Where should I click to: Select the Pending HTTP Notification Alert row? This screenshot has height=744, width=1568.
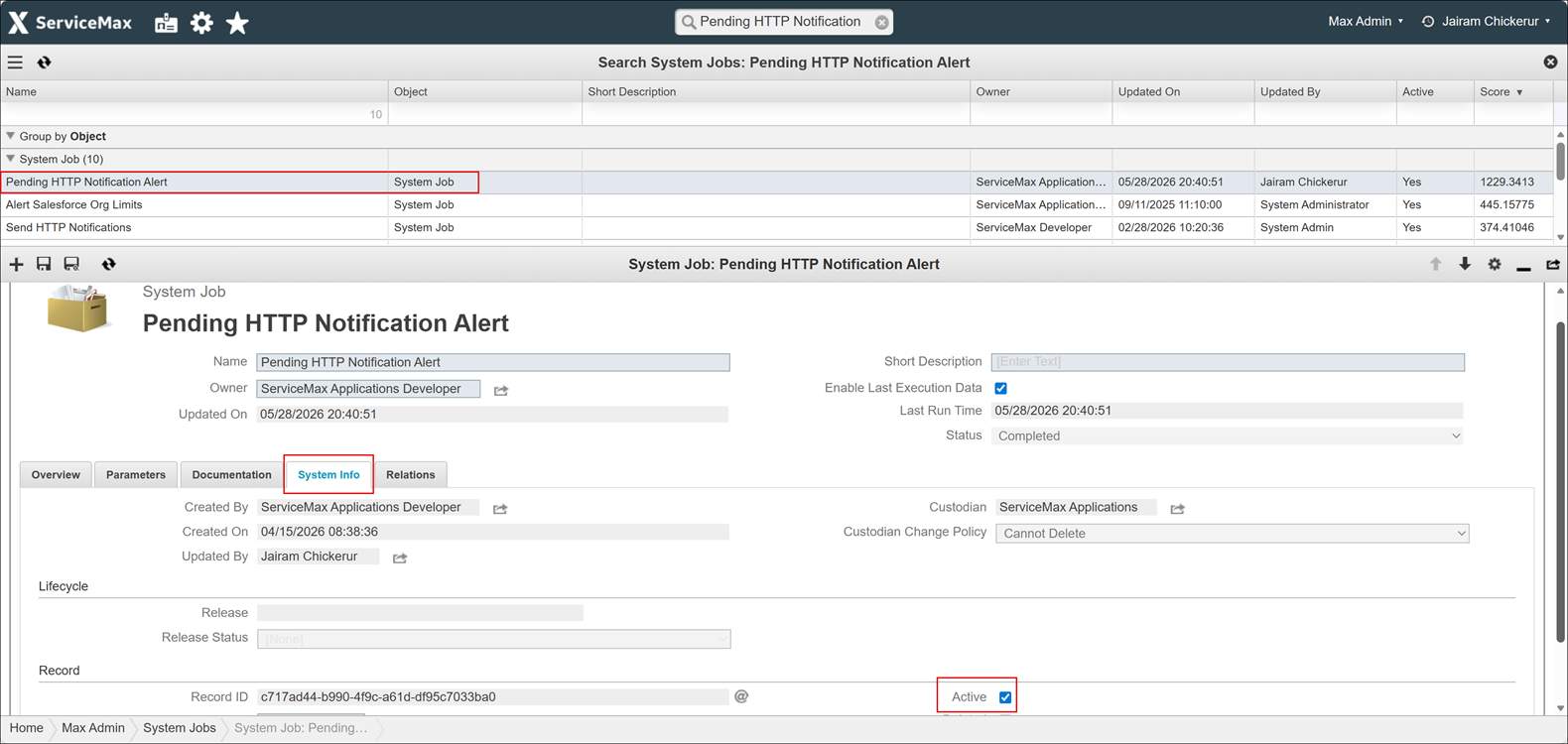pyautogui.click(x=776, y=183)
